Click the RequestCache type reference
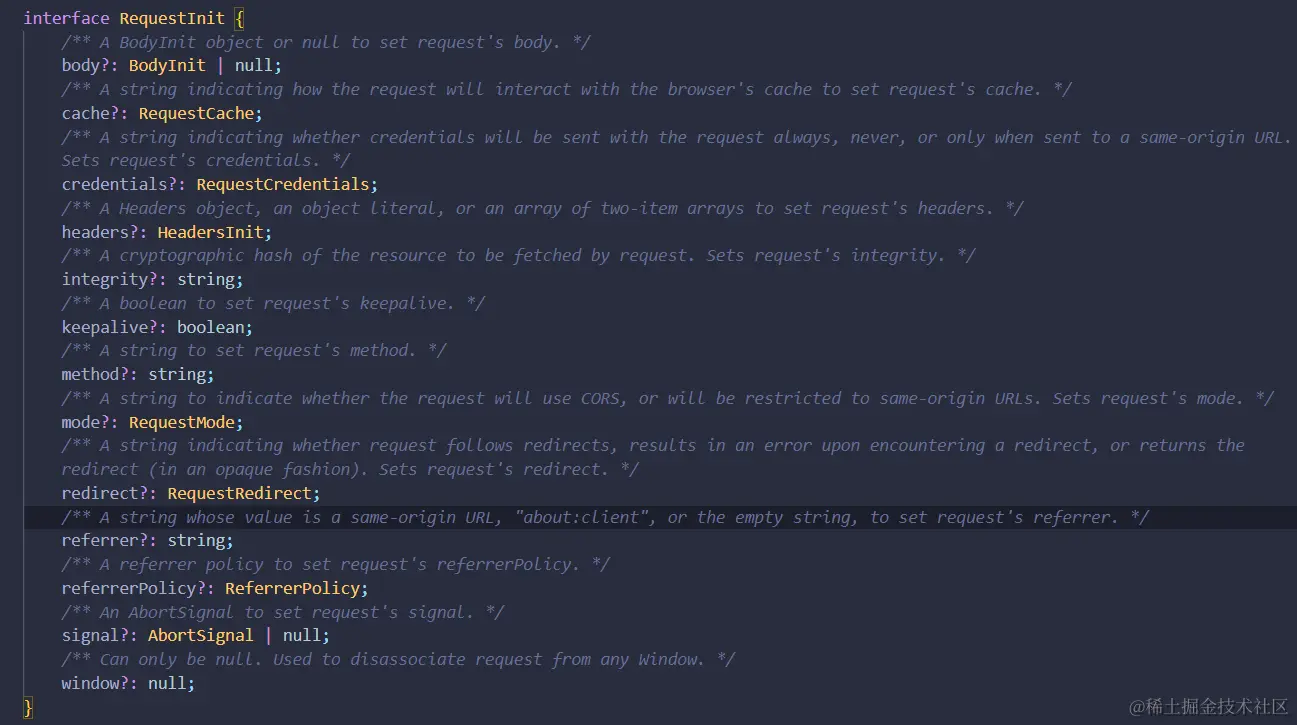1297x725 pixels. pos(196,113)
